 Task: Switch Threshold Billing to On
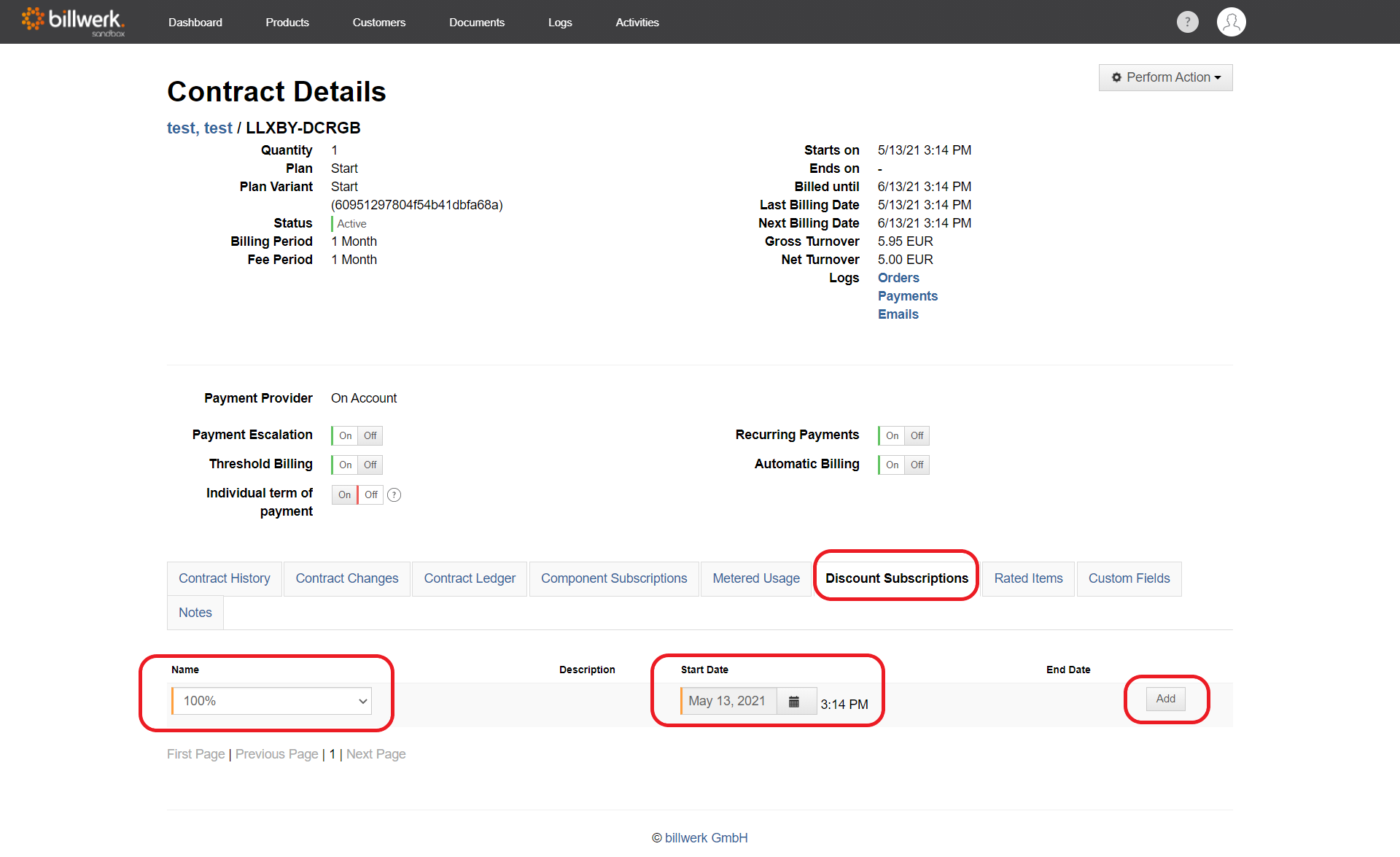345,465
